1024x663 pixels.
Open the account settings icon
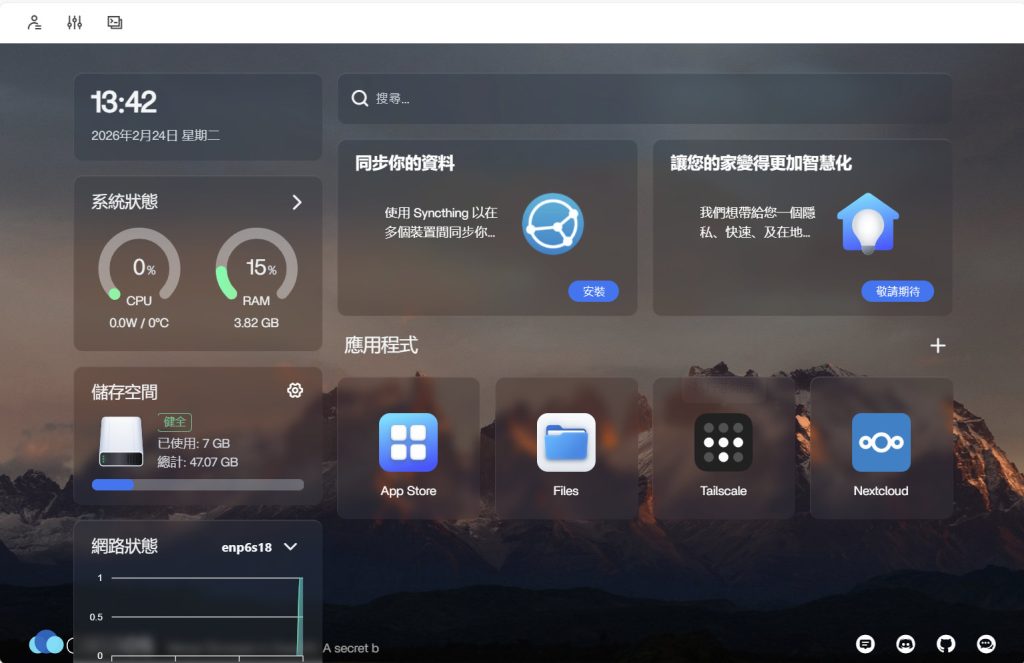point(35,22)
